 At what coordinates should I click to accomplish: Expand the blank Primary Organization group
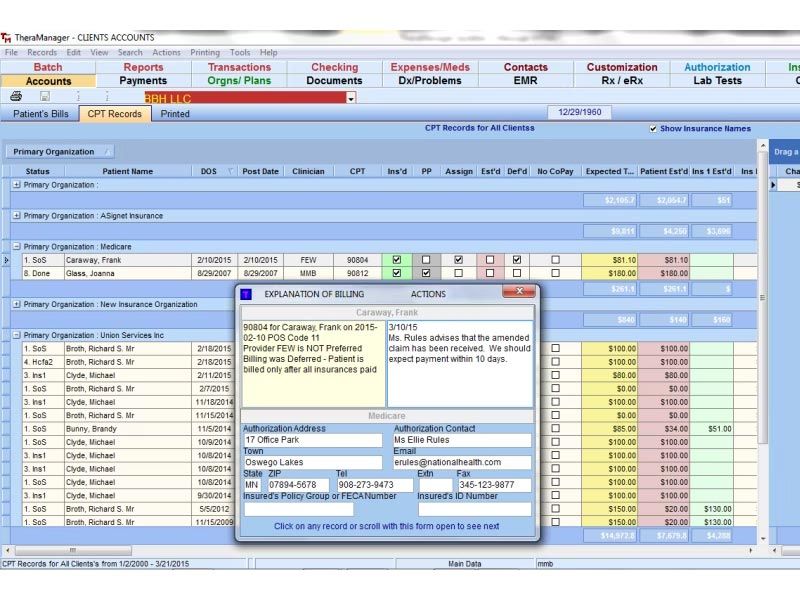[x=16, y=185]
